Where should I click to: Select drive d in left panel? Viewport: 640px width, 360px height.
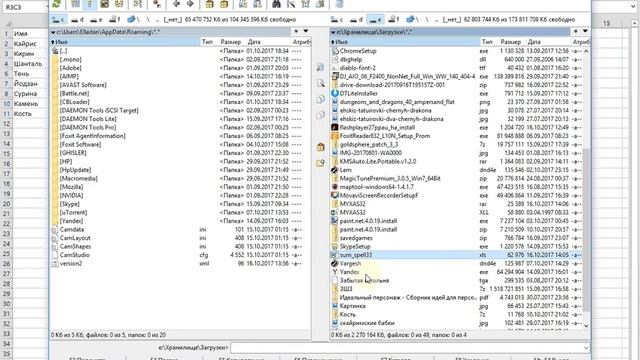click(77, 19)
